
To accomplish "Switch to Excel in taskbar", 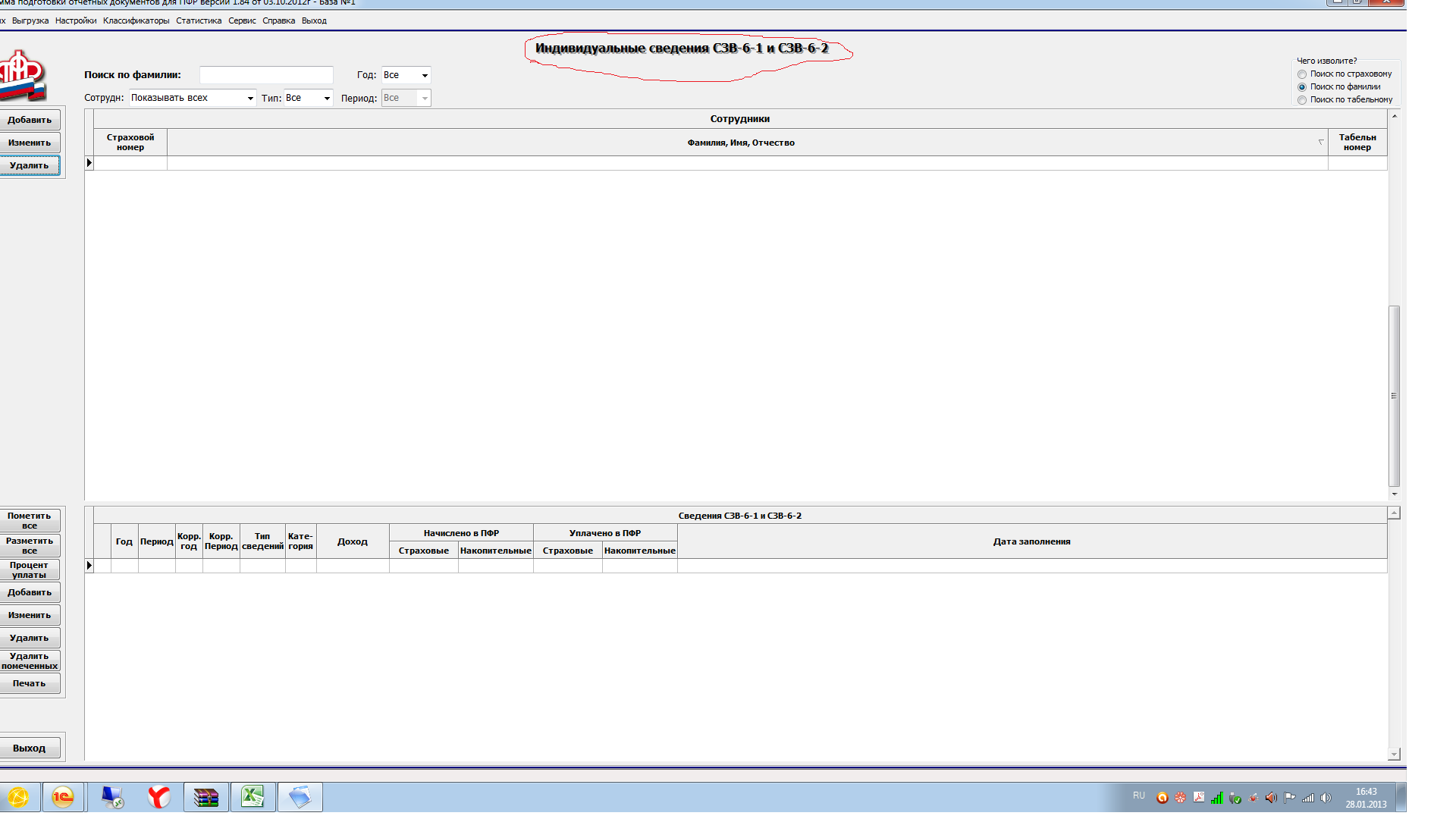I will (x=253, y=797).
